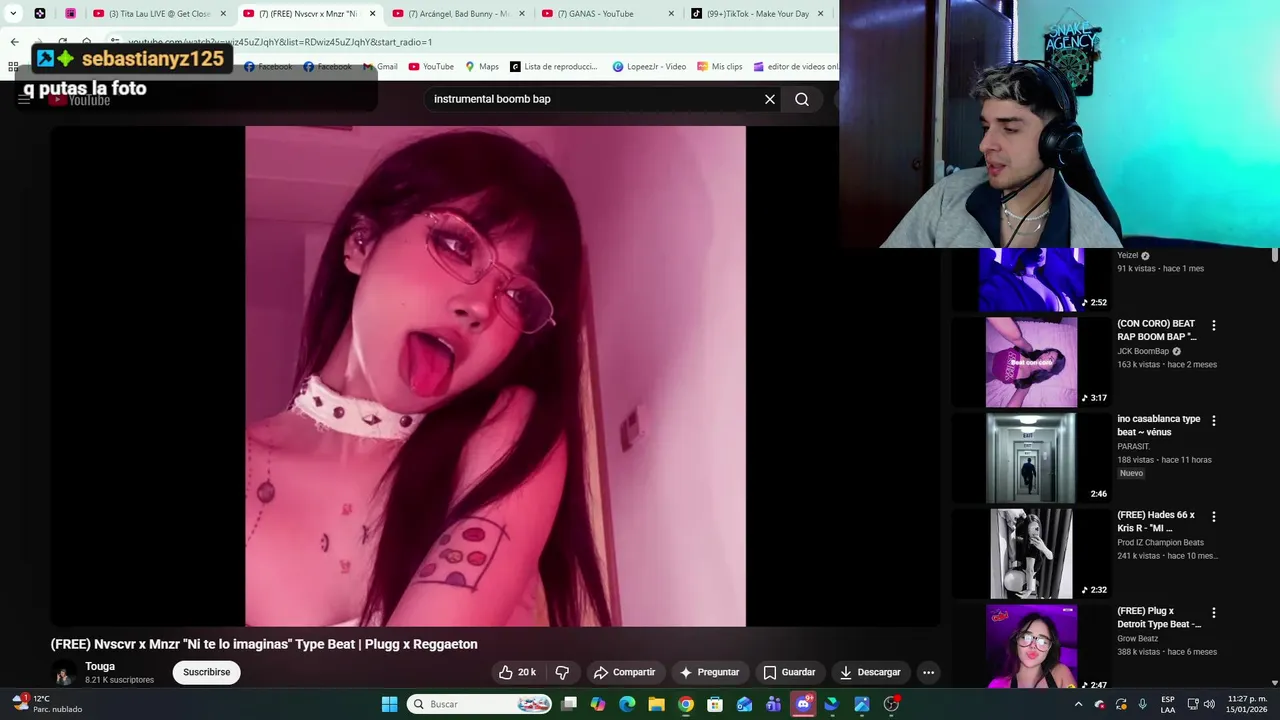Open Microsoft Teams taskbar icon
Image resolution: width=1280 pixels, height=720 pixels.
coord(773,704)
